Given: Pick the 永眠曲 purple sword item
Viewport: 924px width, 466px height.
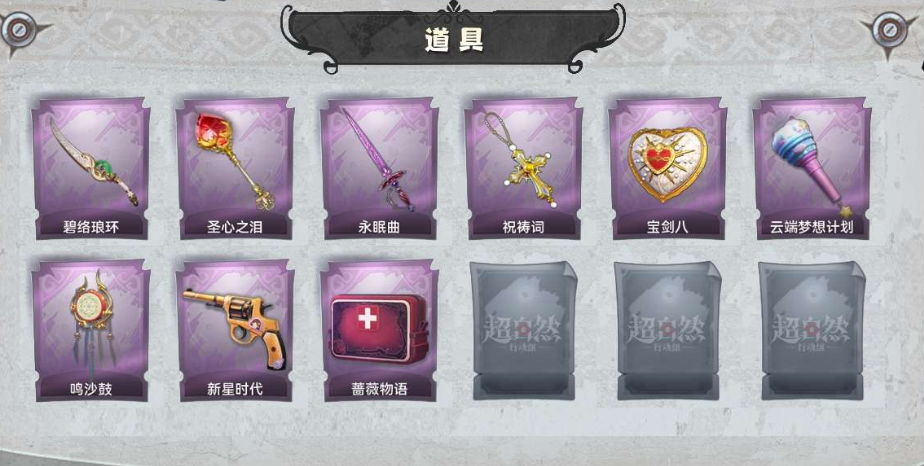Looking at the screenshot, I should coord(380,168).
